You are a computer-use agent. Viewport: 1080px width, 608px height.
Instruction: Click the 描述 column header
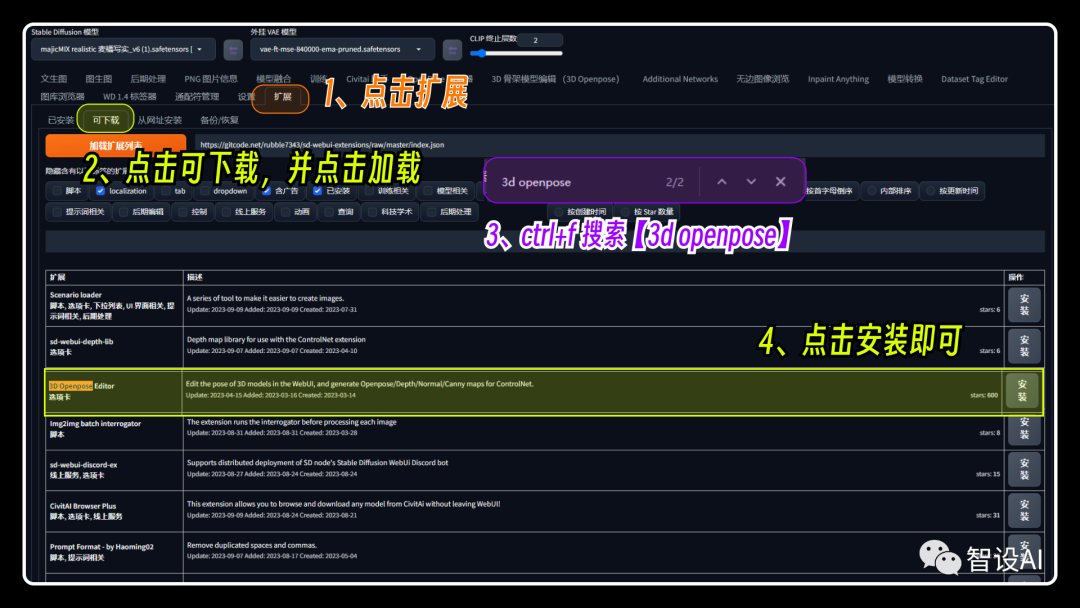click(x=195, y=277)
